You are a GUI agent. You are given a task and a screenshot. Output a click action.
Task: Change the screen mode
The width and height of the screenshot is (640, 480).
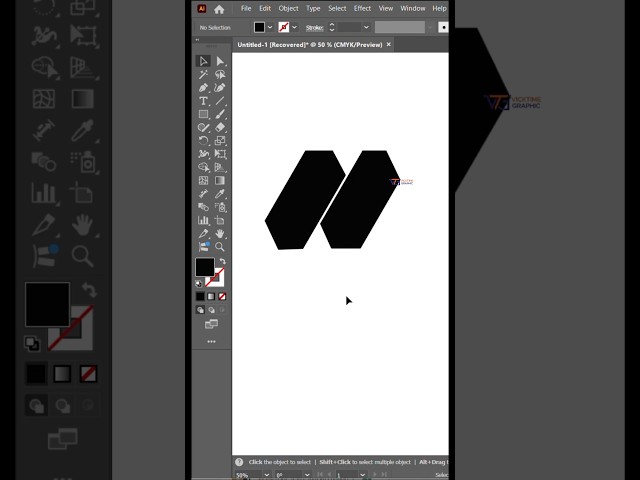click(x=211, y=324)
